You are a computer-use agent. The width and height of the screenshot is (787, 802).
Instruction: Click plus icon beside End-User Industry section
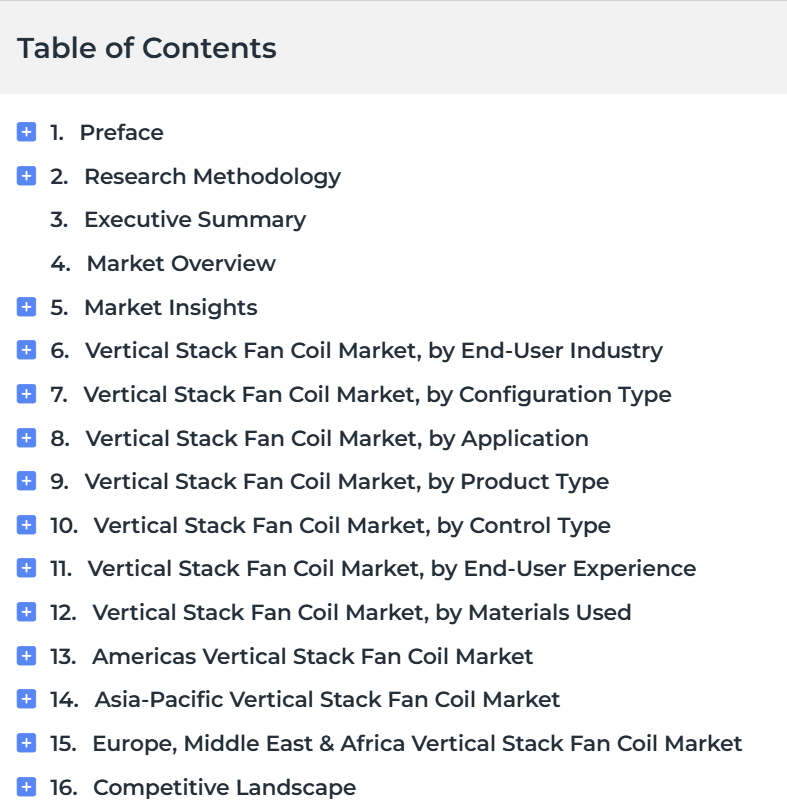pos(27,350)
